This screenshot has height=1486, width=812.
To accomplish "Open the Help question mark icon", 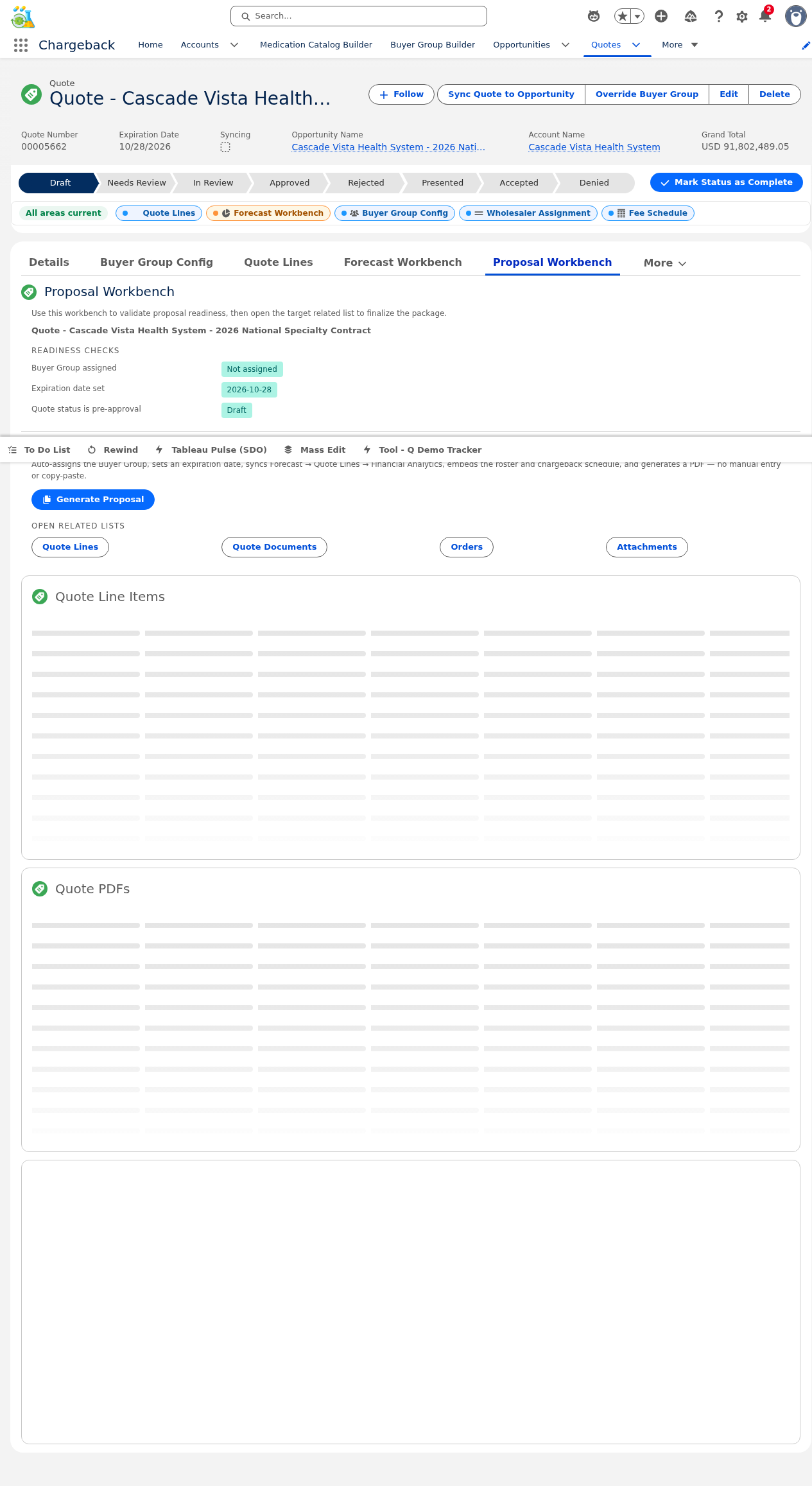I will click(719, 16).
